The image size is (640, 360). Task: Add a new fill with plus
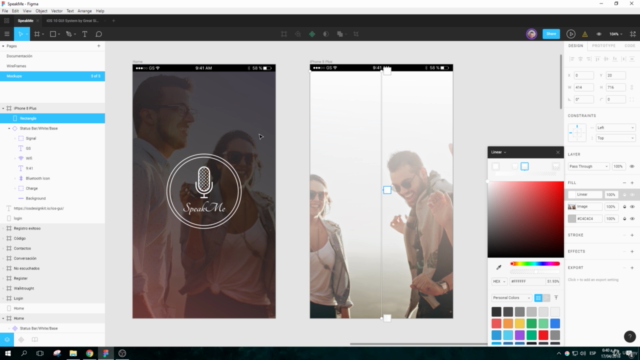[632, 183]
